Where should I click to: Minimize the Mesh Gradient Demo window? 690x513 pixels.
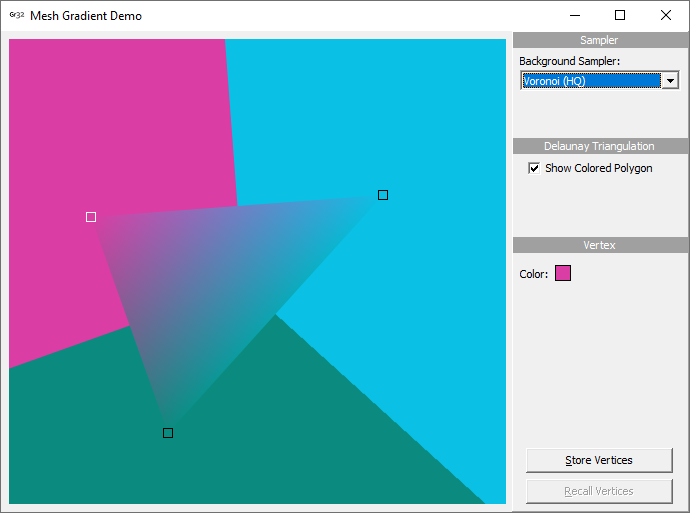[x=575, y=15]
